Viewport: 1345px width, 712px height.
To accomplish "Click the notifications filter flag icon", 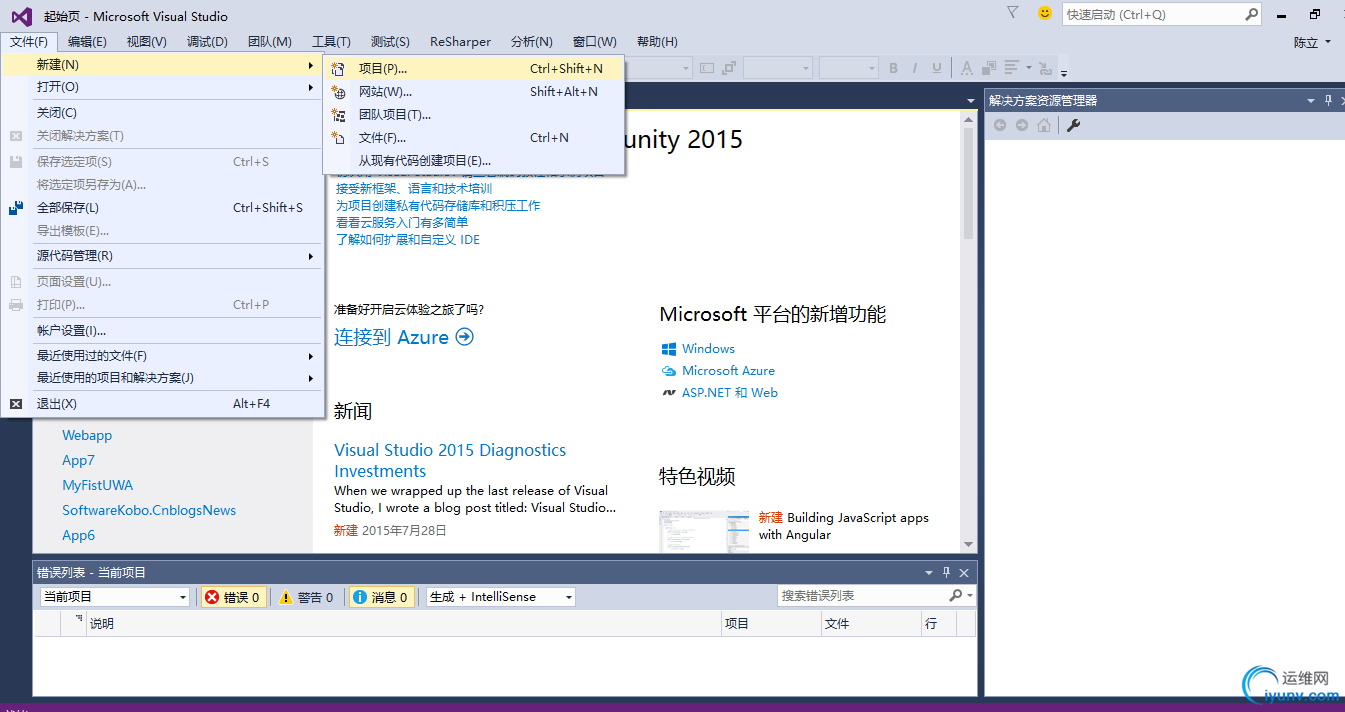I will click(1012, 13).
